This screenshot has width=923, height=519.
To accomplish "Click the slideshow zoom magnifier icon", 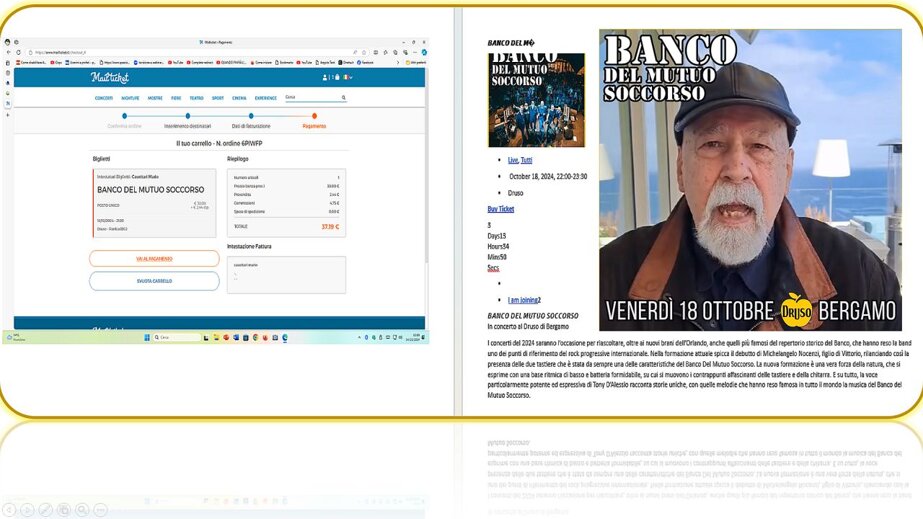I will (82, 510).
